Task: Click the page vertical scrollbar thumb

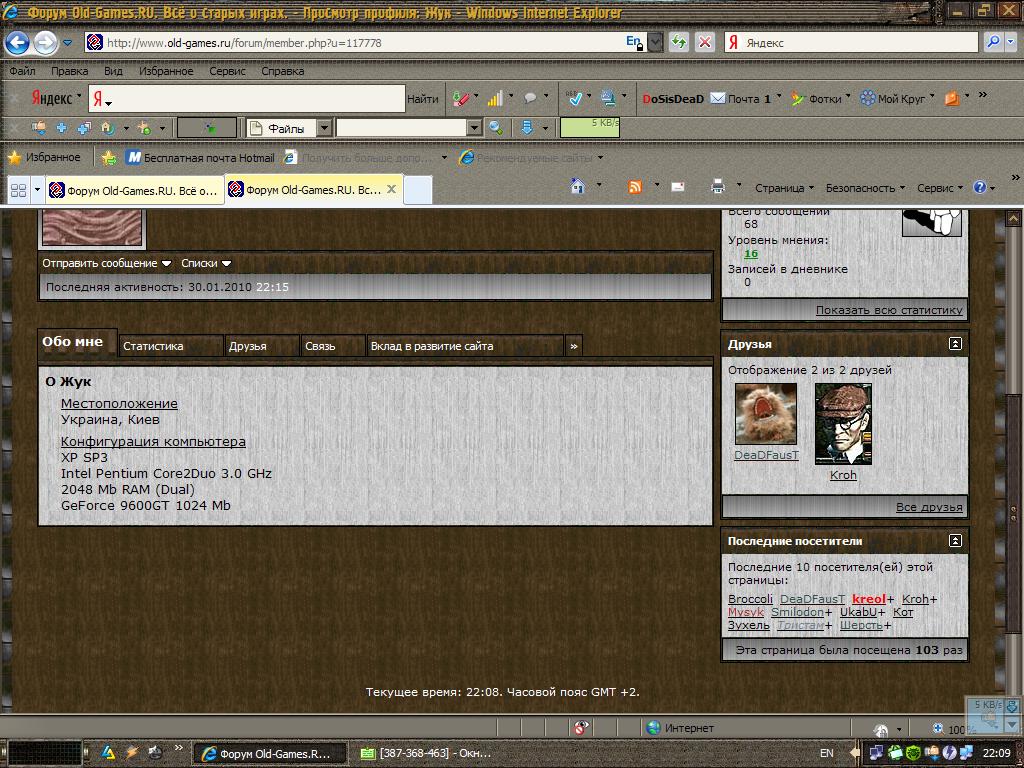Action: tap(1014, 513)
